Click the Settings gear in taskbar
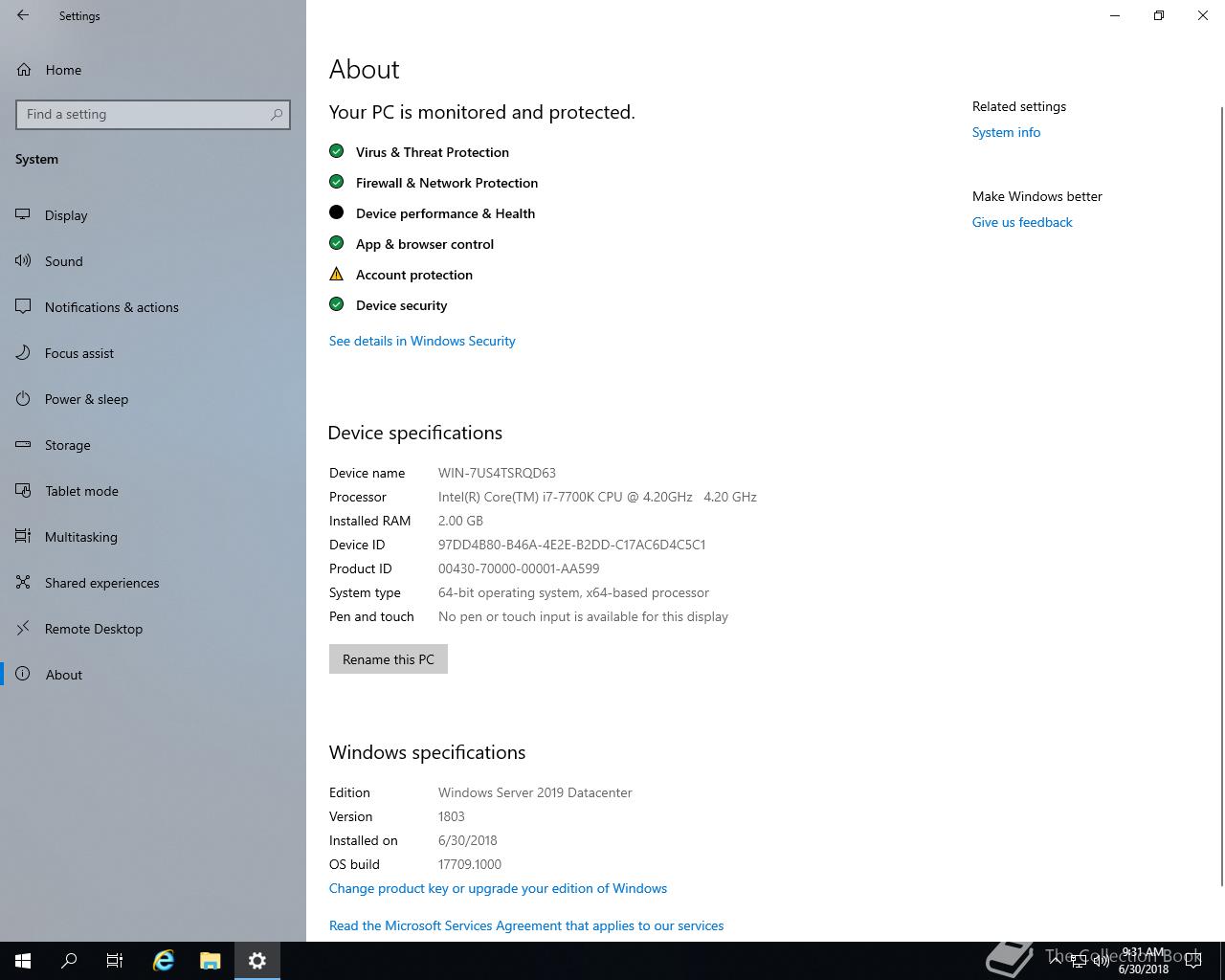This screenshot has height=980, width=1225. tap(257, 961)
